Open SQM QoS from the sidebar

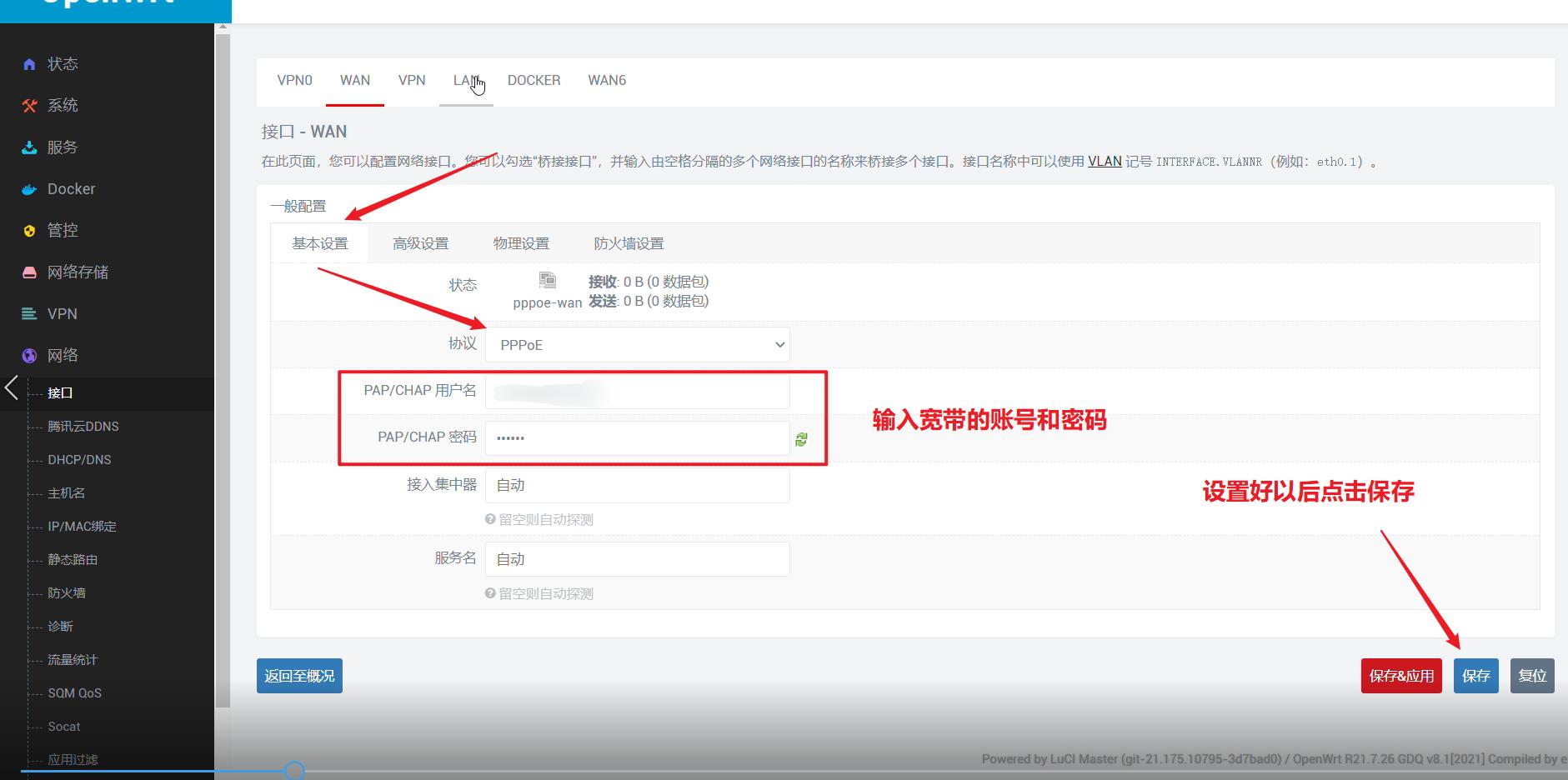click(x=74, y=692)
